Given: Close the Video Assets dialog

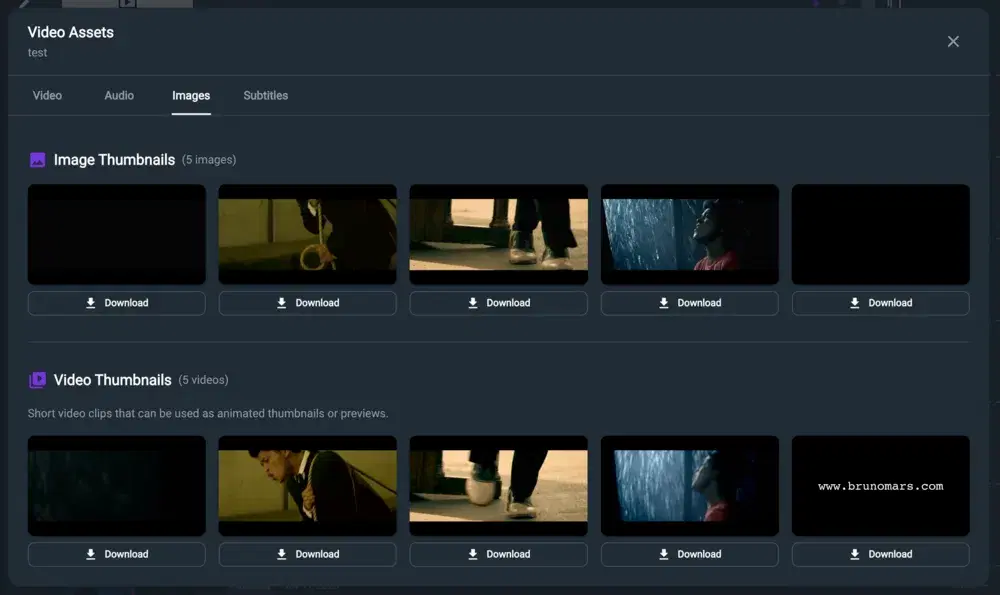Looking at the screenshot, I should coord(953,41).
